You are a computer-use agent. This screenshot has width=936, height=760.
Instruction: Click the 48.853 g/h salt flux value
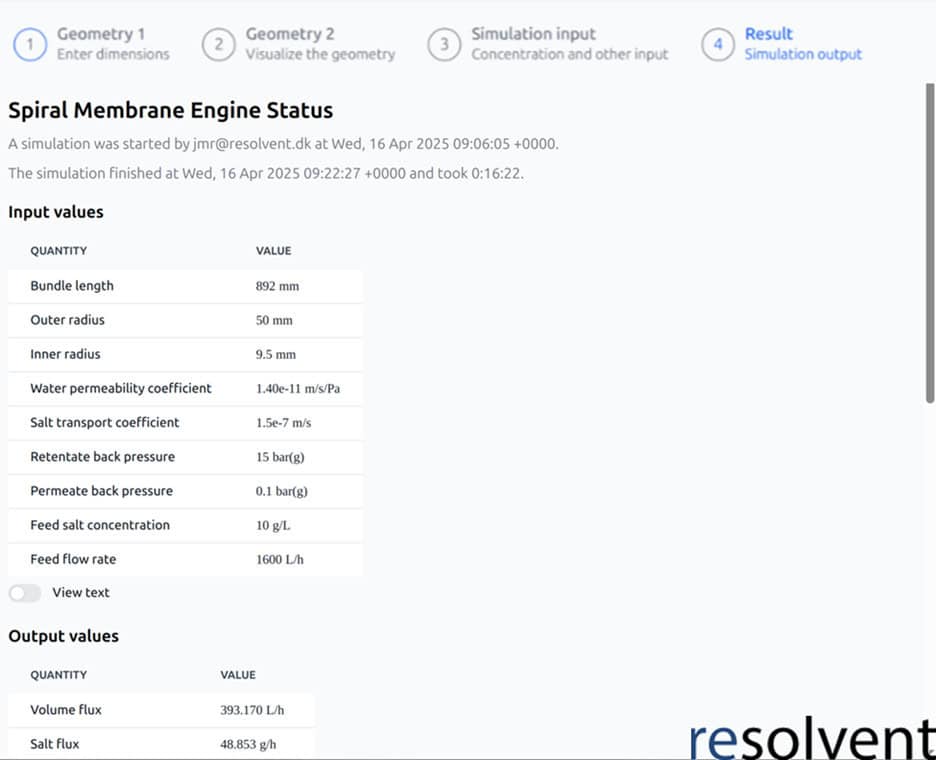coord(249,744)
